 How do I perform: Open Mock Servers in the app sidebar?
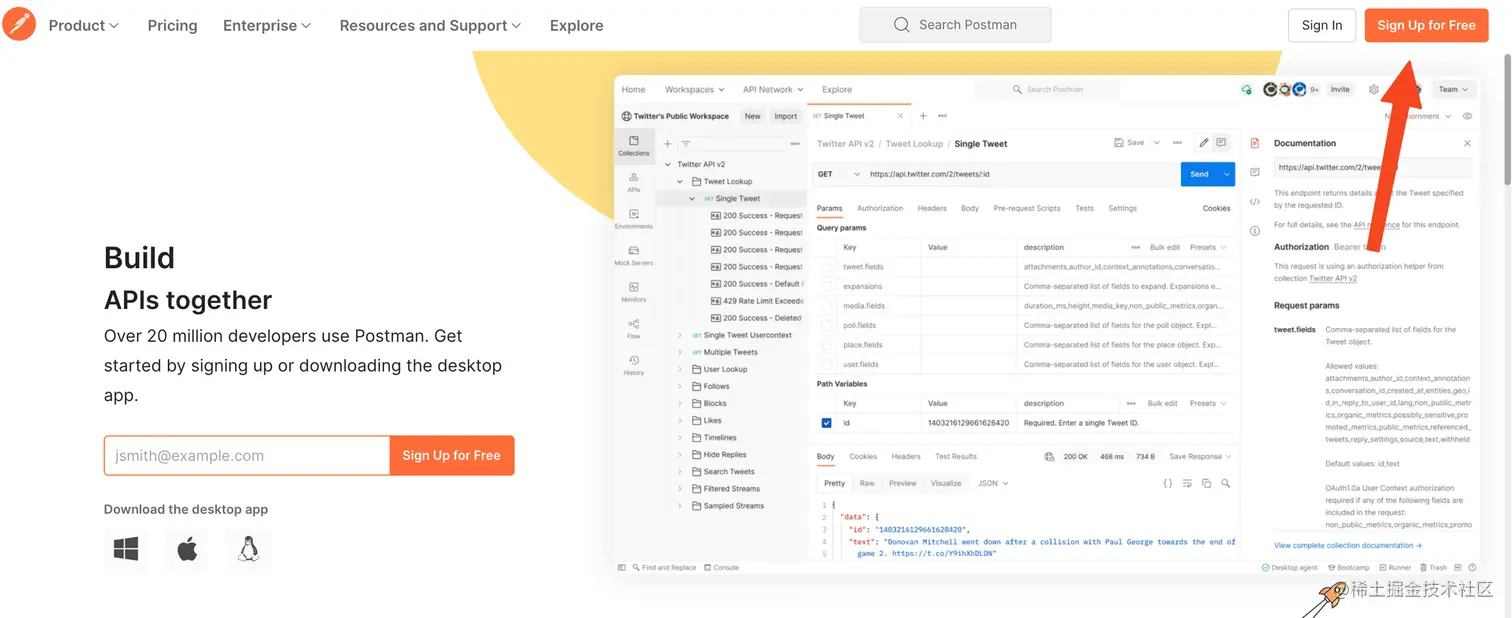point(633,256)
